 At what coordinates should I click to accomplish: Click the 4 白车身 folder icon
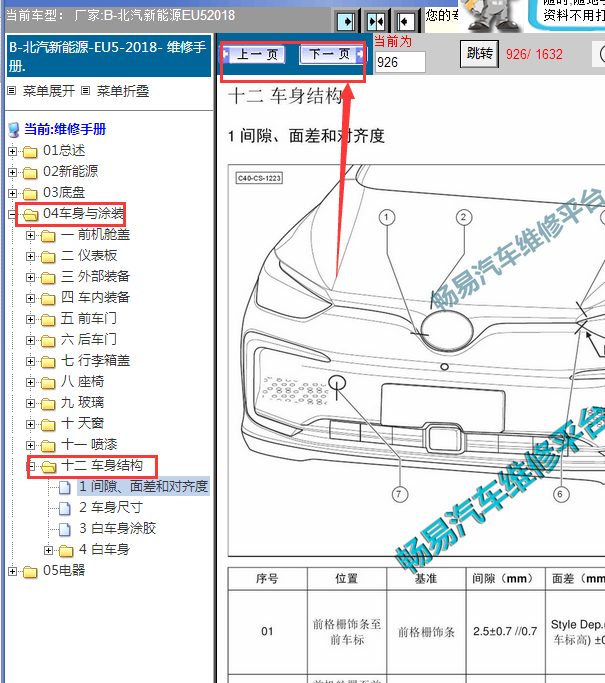(x=66, y=551)
